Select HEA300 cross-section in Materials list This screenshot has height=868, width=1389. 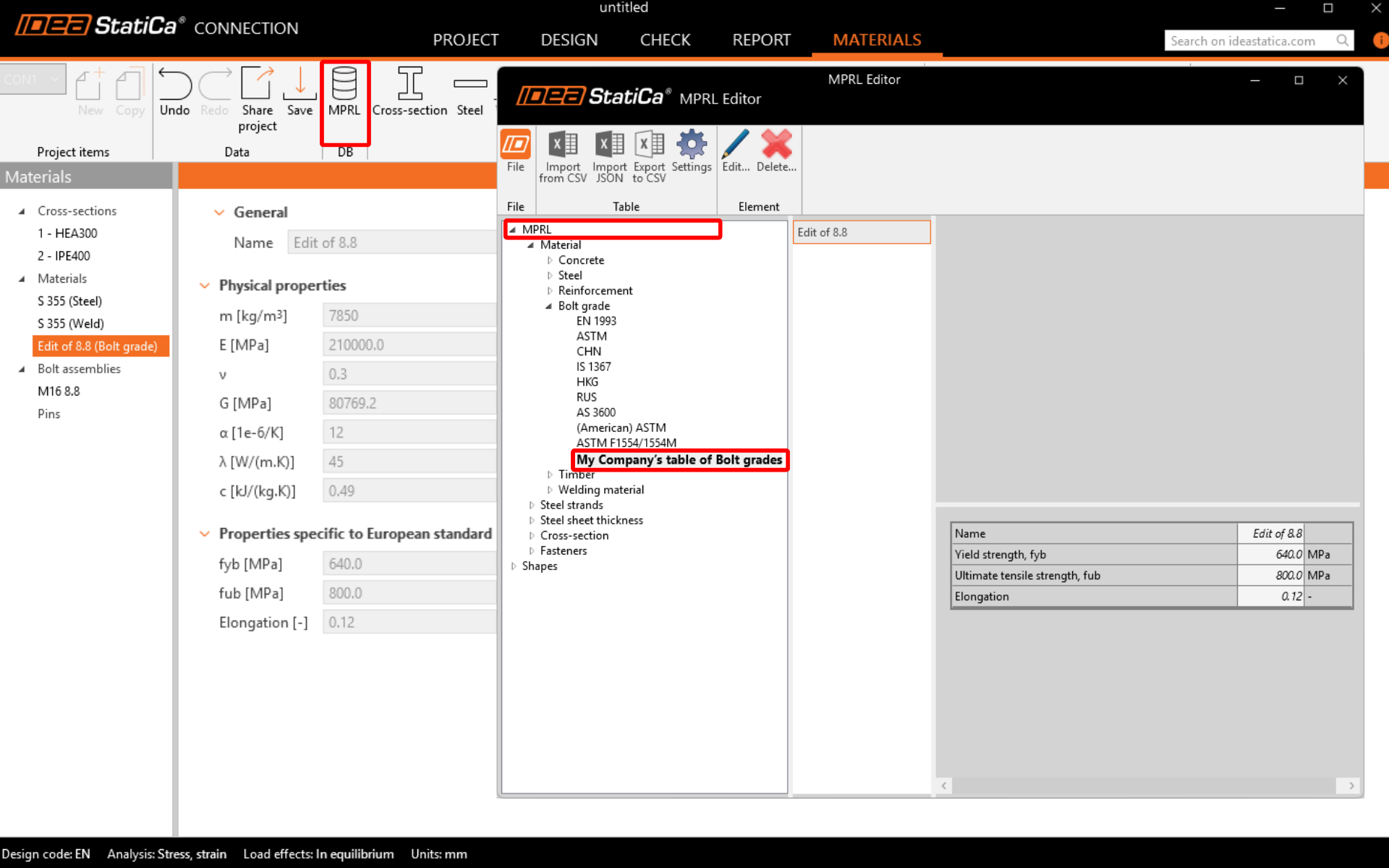[x=67, y=234]
